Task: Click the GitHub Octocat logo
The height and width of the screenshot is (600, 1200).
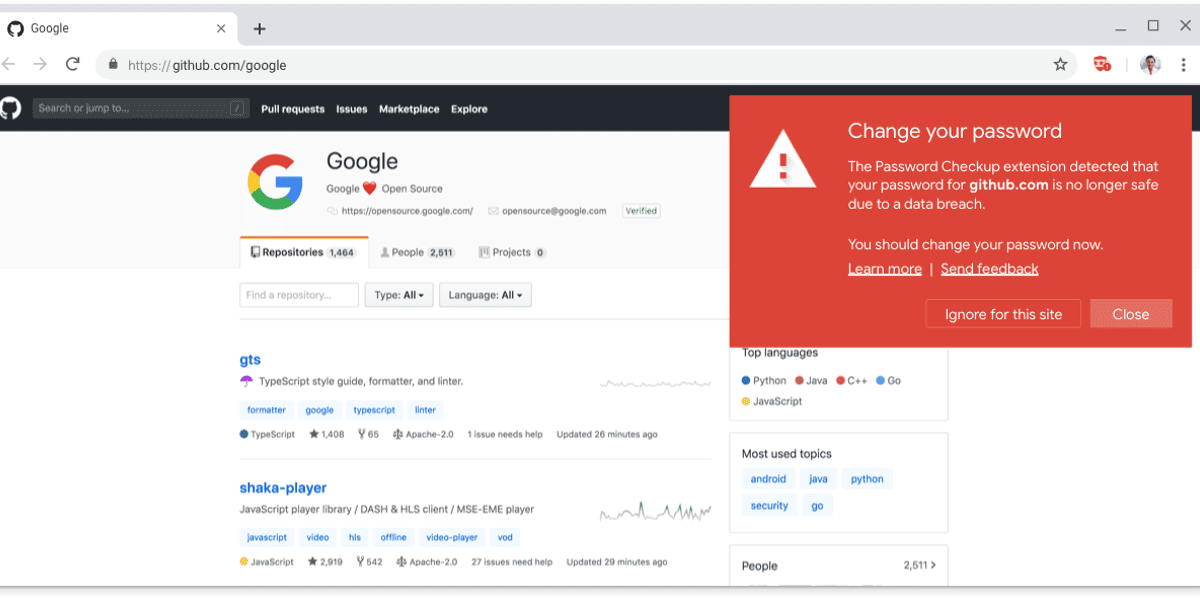Action: [x=9, y=108]
